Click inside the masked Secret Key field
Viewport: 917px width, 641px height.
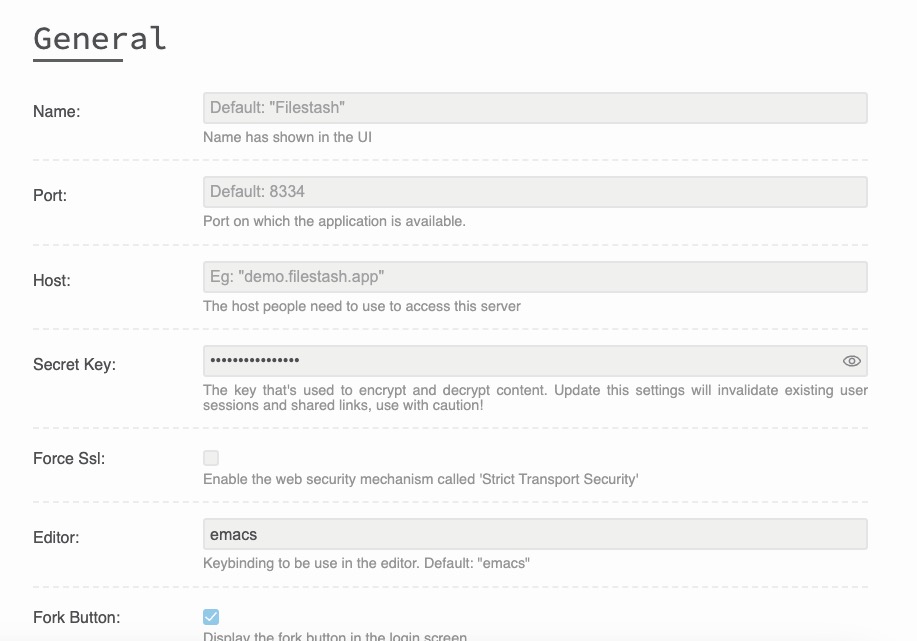(x=500, y=361)
